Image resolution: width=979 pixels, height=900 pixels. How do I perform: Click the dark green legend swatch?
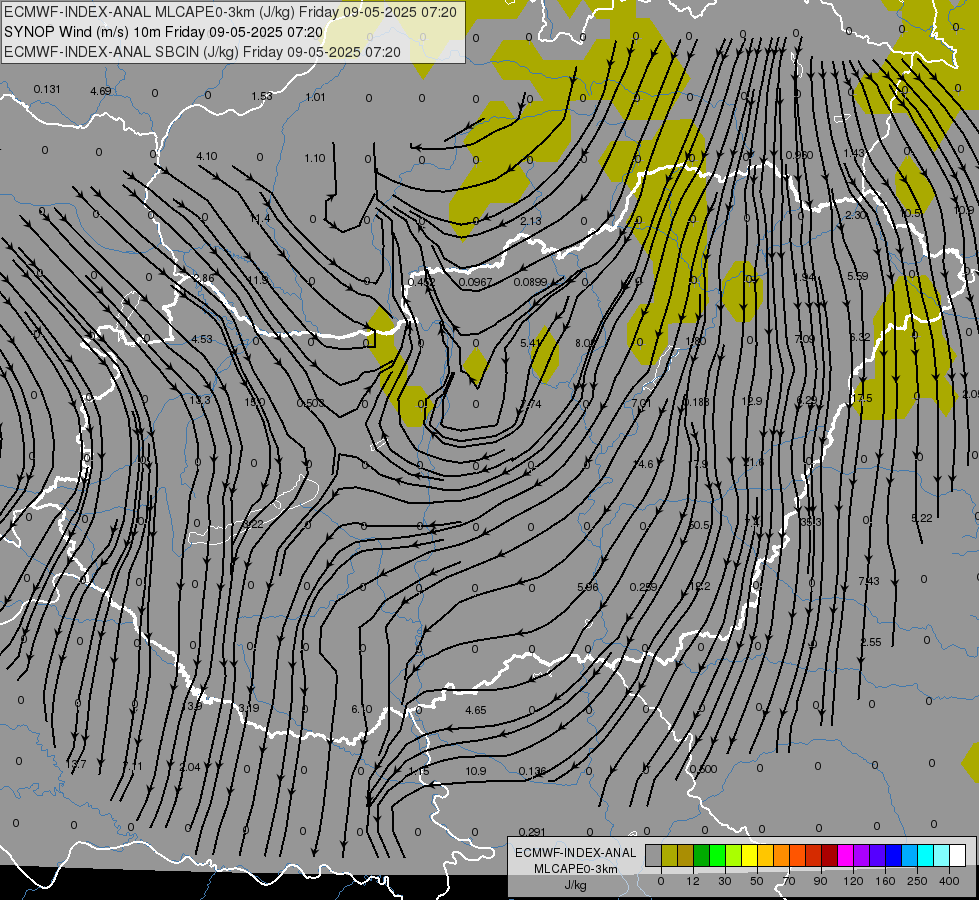[702, 855]
